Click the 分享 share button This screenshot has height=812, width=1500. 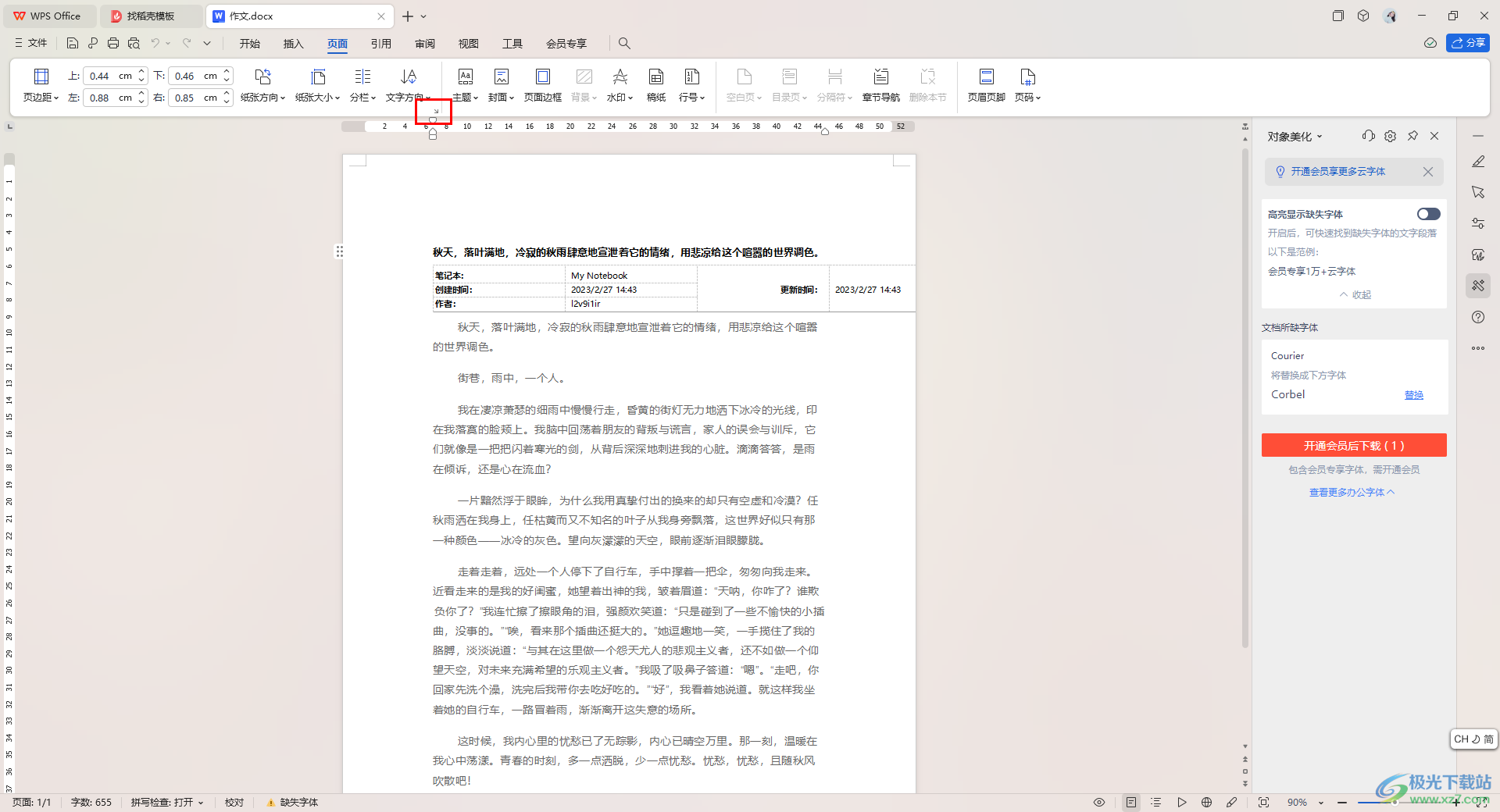(x=1468, y=43)
